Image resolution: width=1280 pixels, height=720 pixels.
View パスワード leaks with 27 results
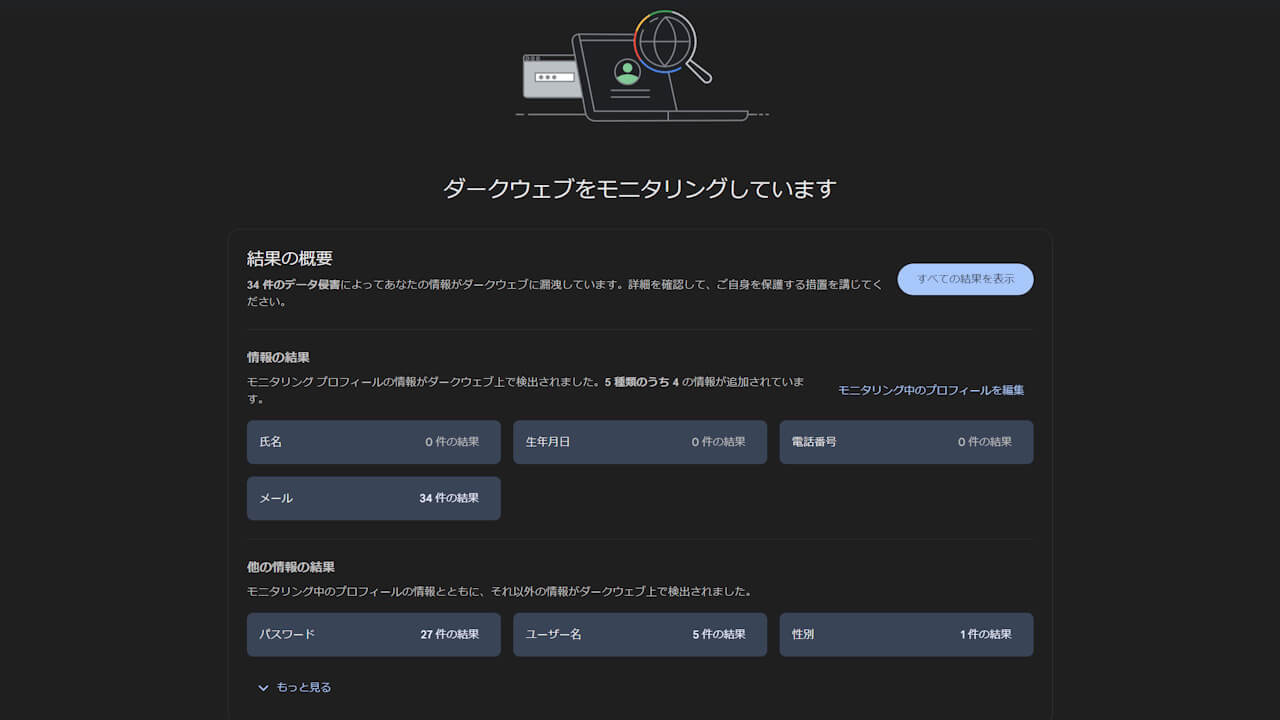coord(373,634)
